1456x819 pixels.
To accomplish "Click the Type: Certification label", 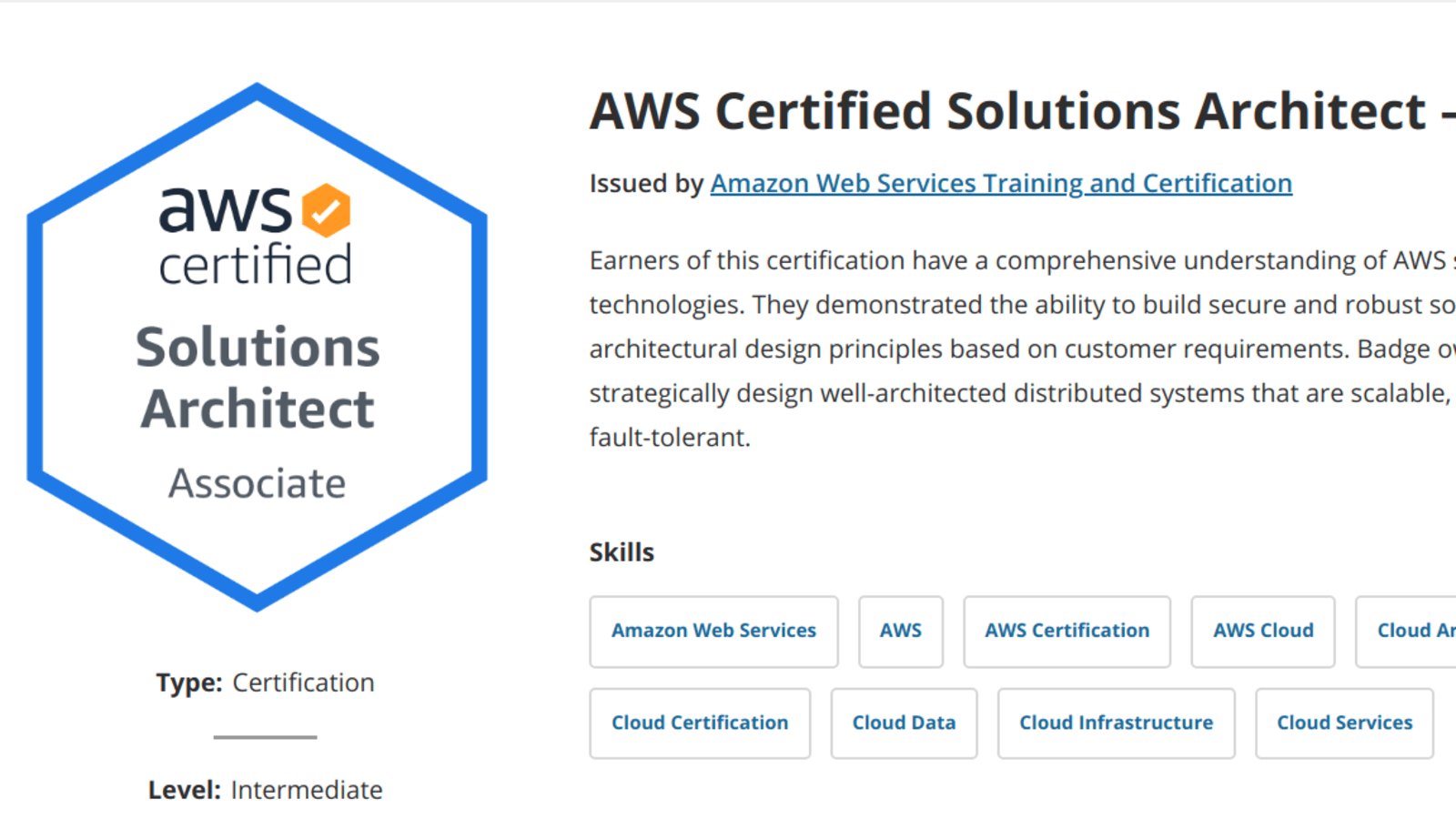I will click(x=265, y=682).
